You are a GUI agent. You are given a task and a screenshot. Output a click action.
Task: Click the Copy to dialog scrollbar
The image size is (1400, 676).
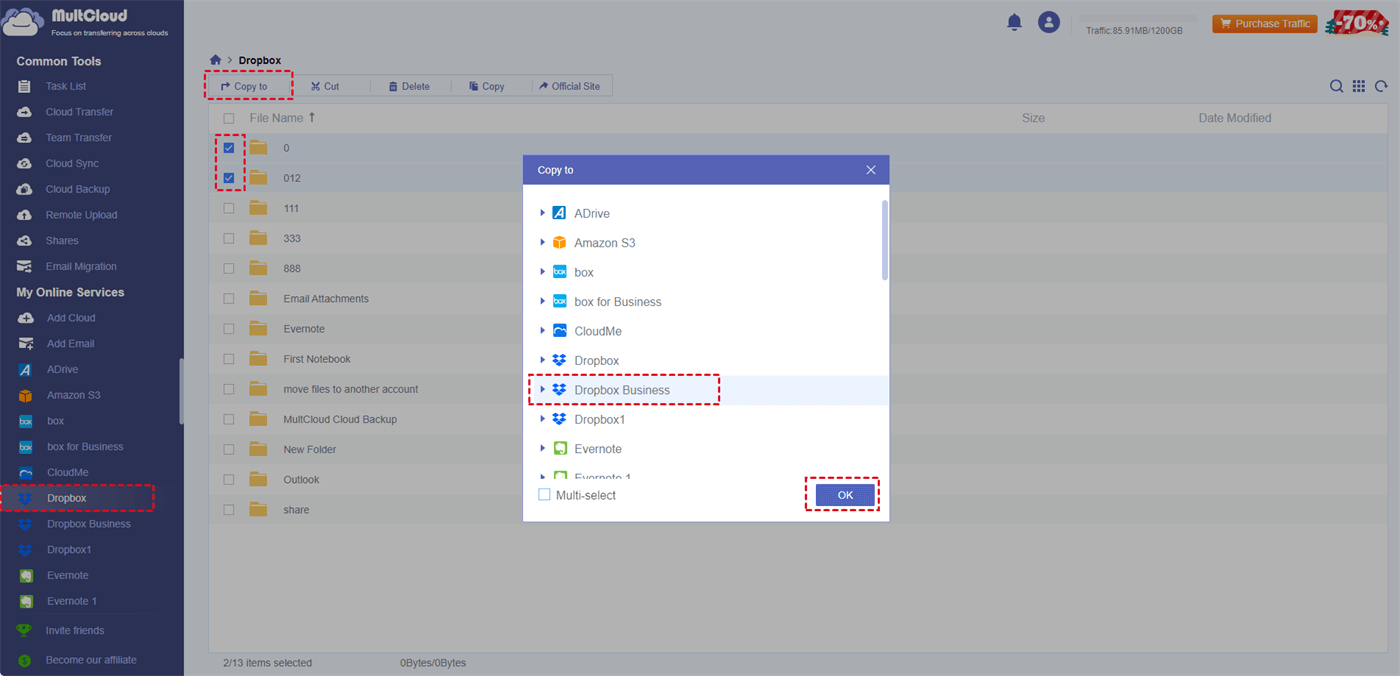(884, 240)
